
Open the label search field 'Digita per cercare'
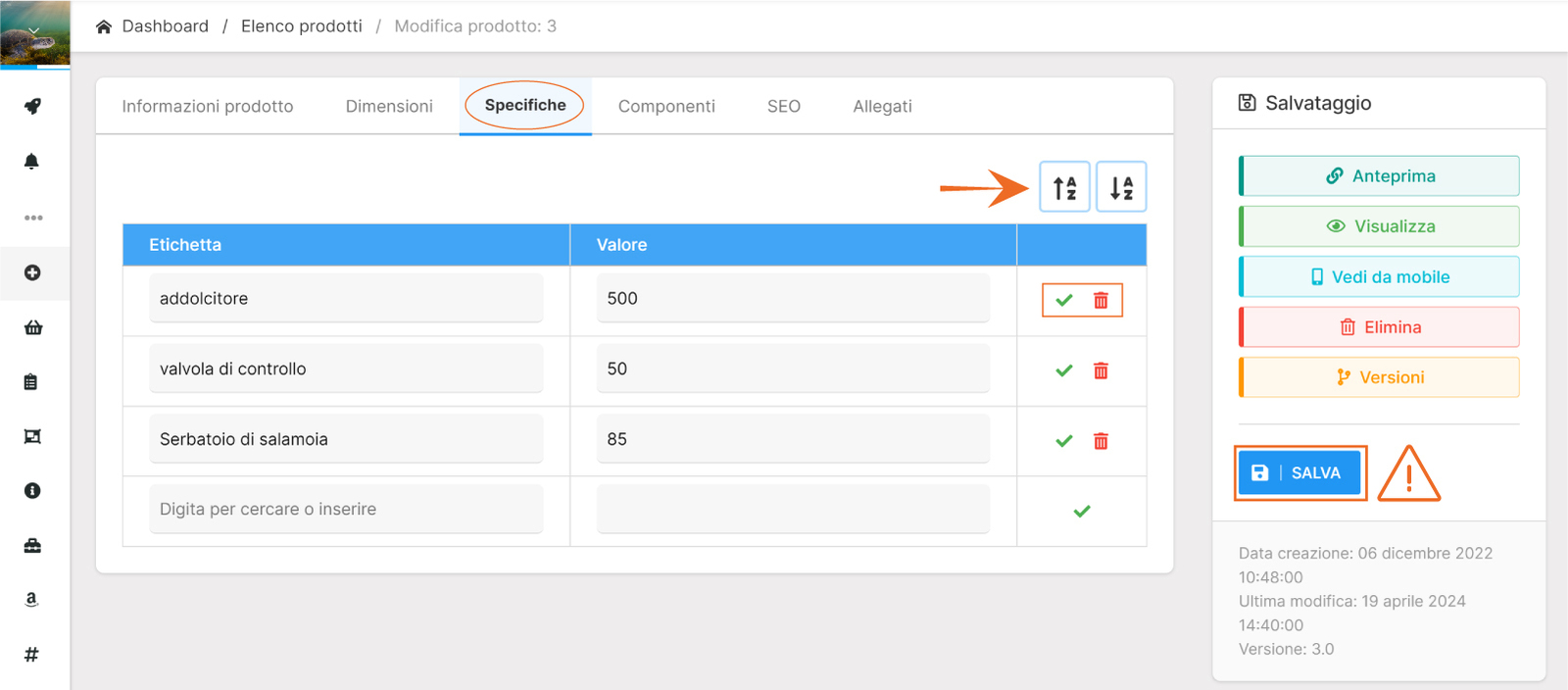point(345,510)
